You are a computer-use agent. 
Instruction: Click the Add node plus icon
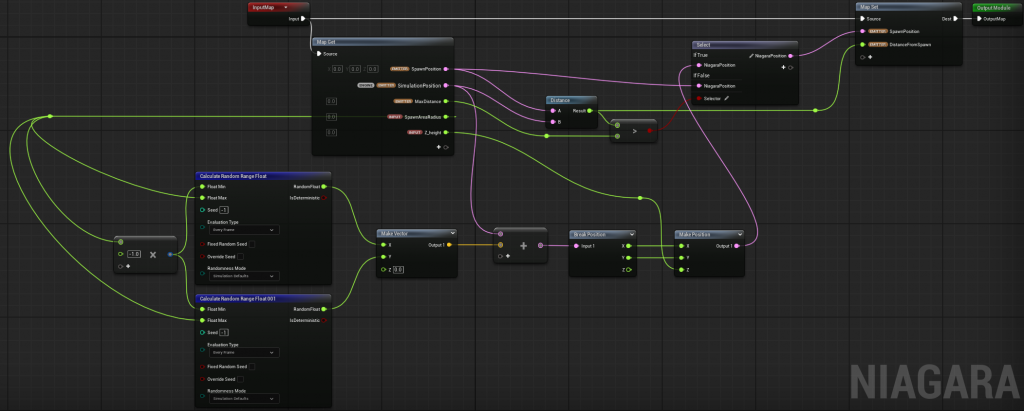coord(523,244)
